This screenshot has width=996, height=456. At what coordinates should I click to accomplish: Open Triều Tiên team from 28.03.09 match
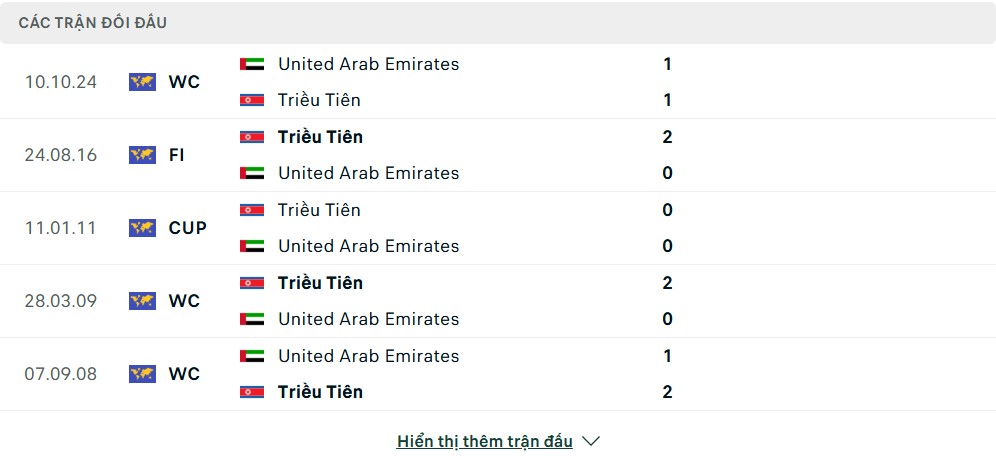pyautogui.click(x=320, y=283)
